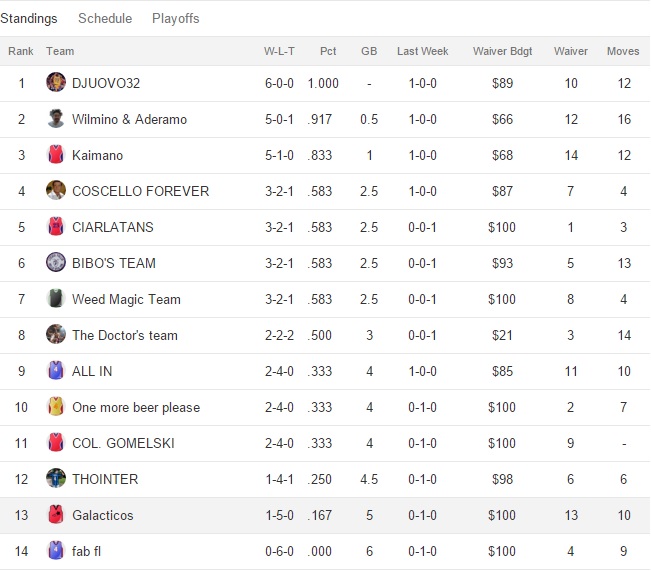
Task: Click THOINTER team avatar icon
Action: pos(56,479)
